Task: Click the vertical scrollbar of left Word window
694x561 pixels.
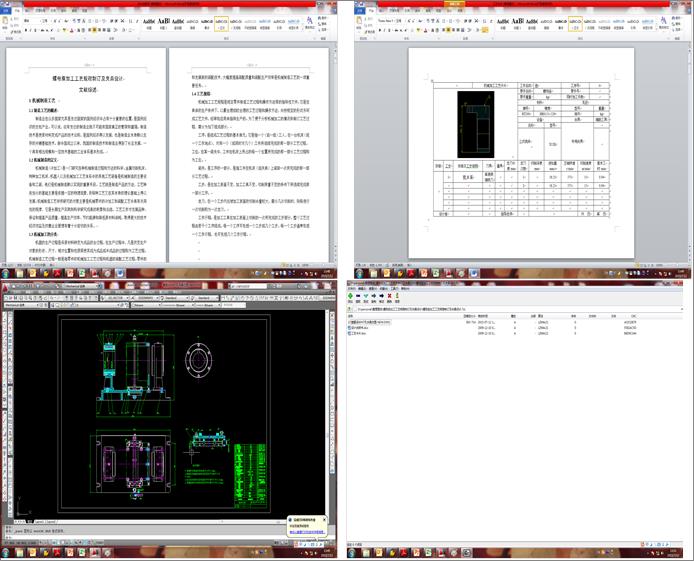Action: (335, 155)
